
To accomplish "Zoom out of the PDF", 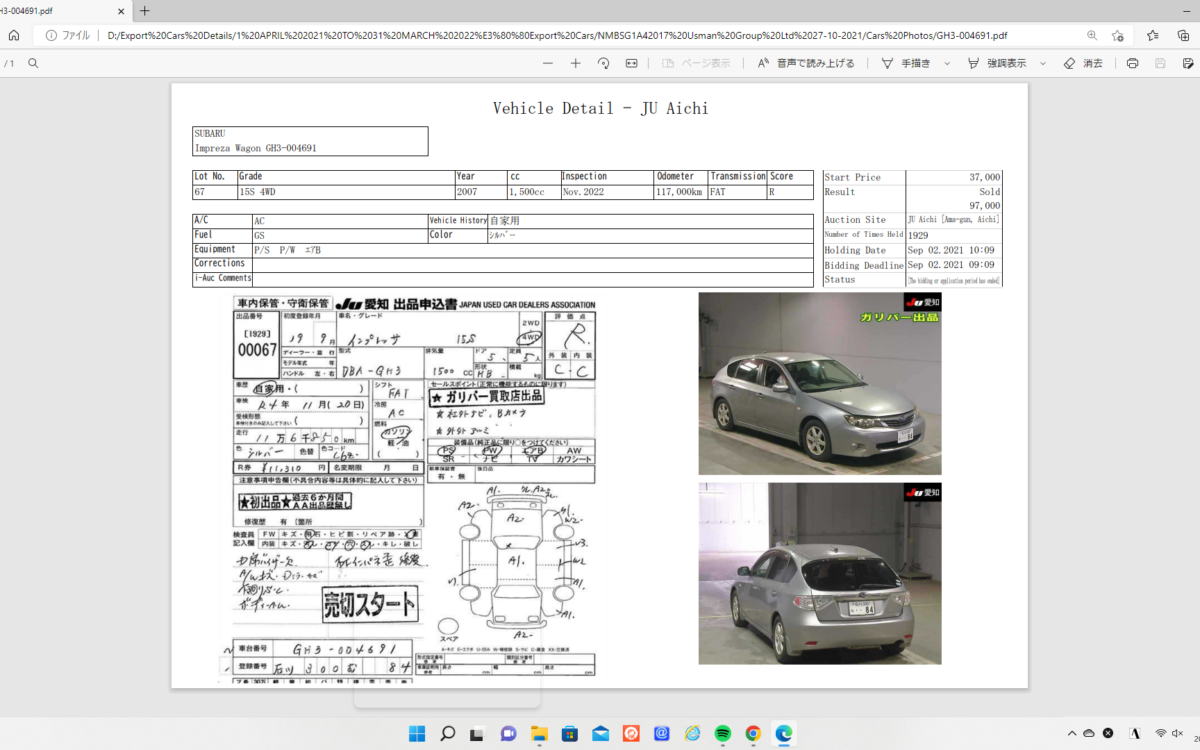I will pyautogui.click(x=547, y=63).
